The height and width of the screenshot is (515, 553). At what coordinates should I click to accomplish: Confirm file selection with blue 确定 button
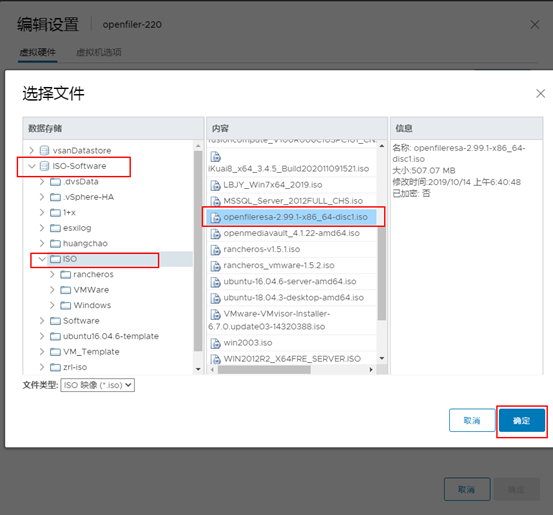tap(522, 420)
